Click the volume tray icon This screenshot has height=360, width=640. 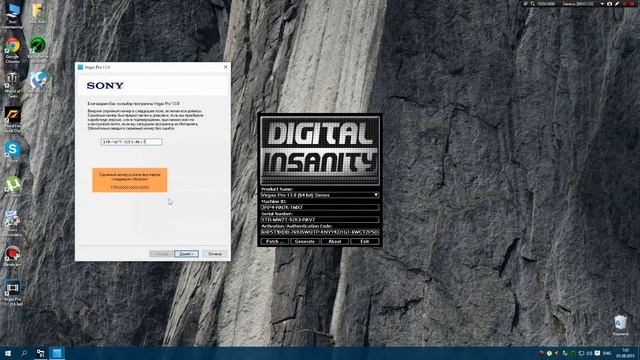click(589, 353)
